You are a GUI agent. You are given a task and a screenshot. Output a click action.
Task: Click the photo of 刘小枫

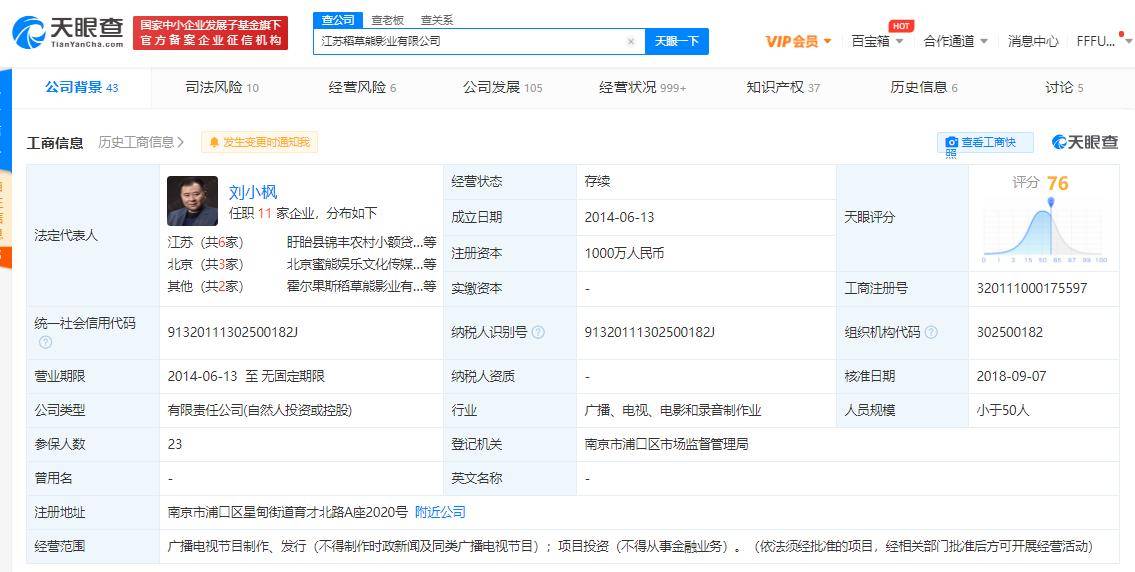192,201
